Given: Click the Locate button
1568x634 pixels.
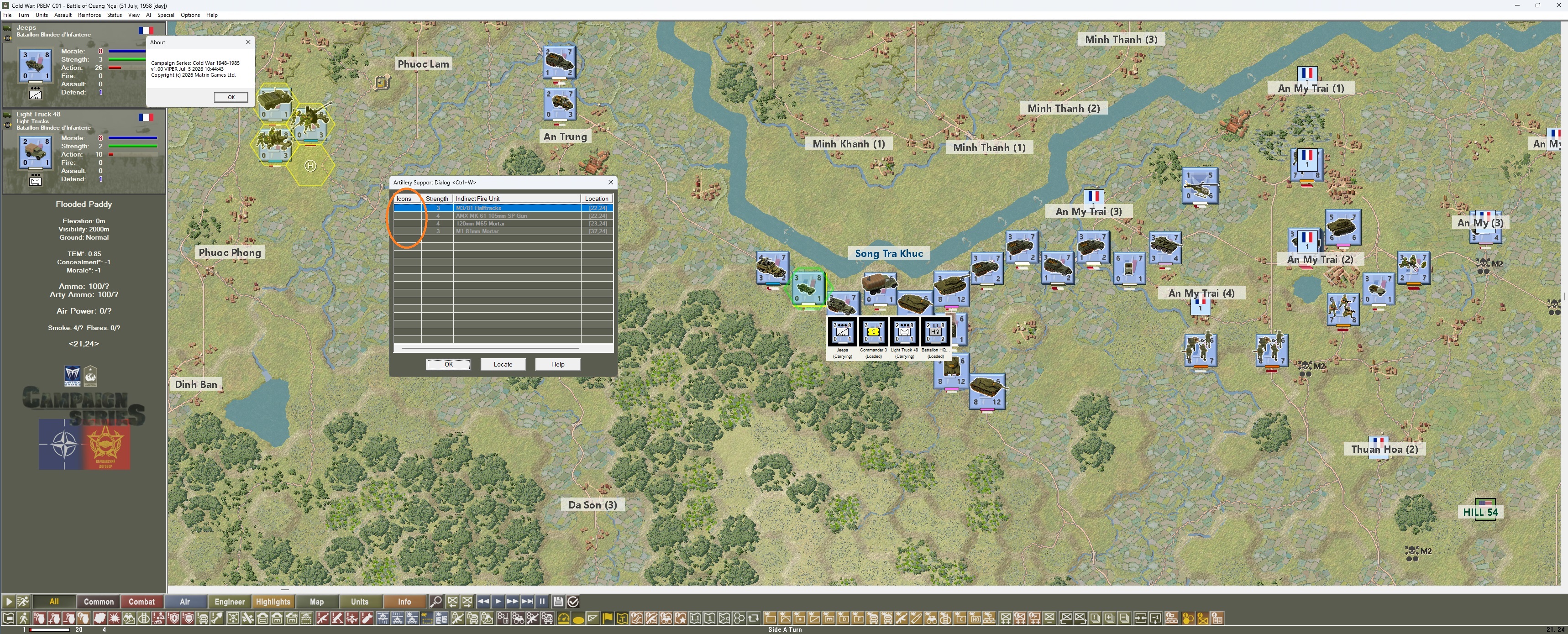Looking at the screenshot, I should 503,364.
